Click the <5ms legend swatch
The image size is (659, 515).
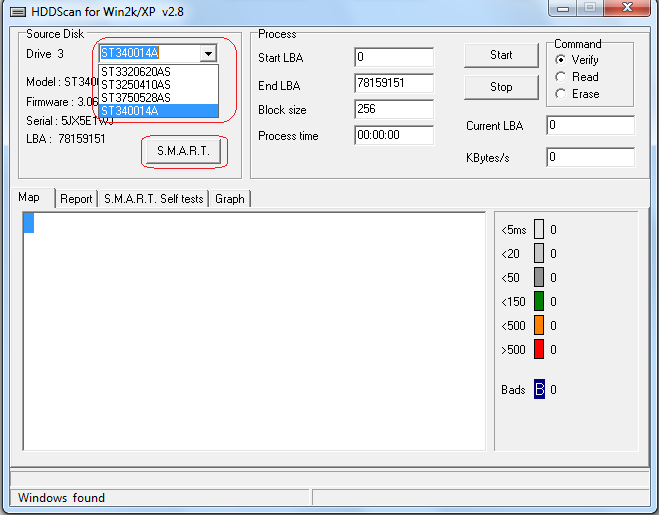click(539, 230)
